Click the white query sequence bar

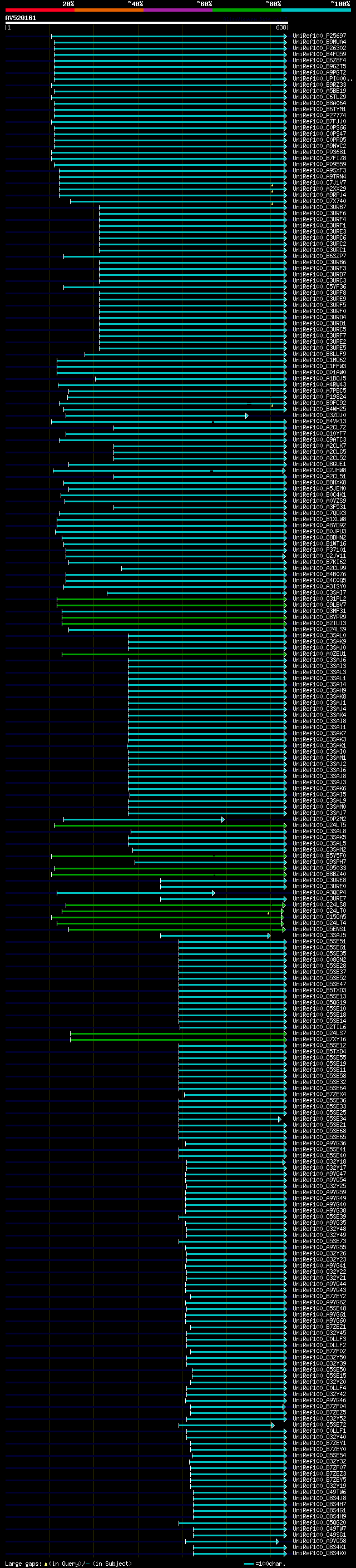click(x=147, y=22)
